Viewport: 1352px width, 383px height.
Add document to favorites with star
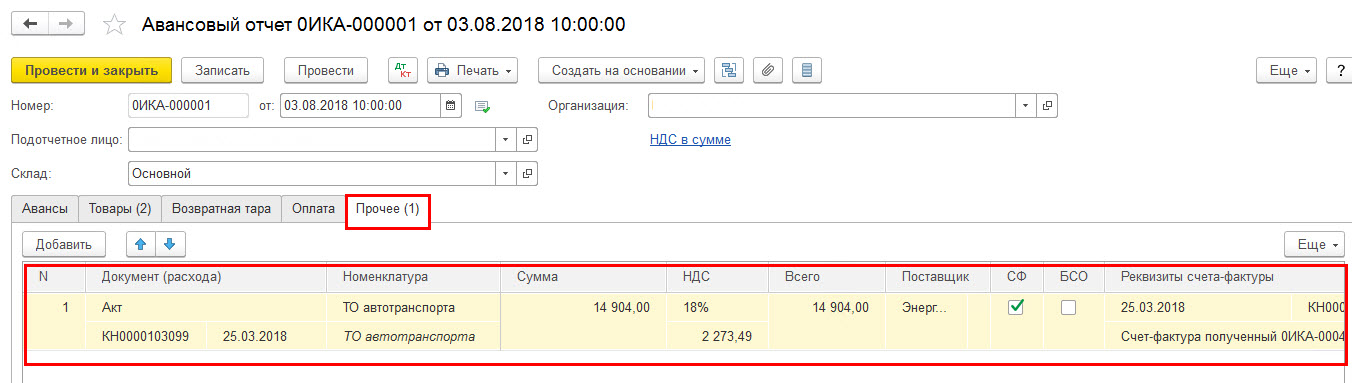click(x=116, y=24)
